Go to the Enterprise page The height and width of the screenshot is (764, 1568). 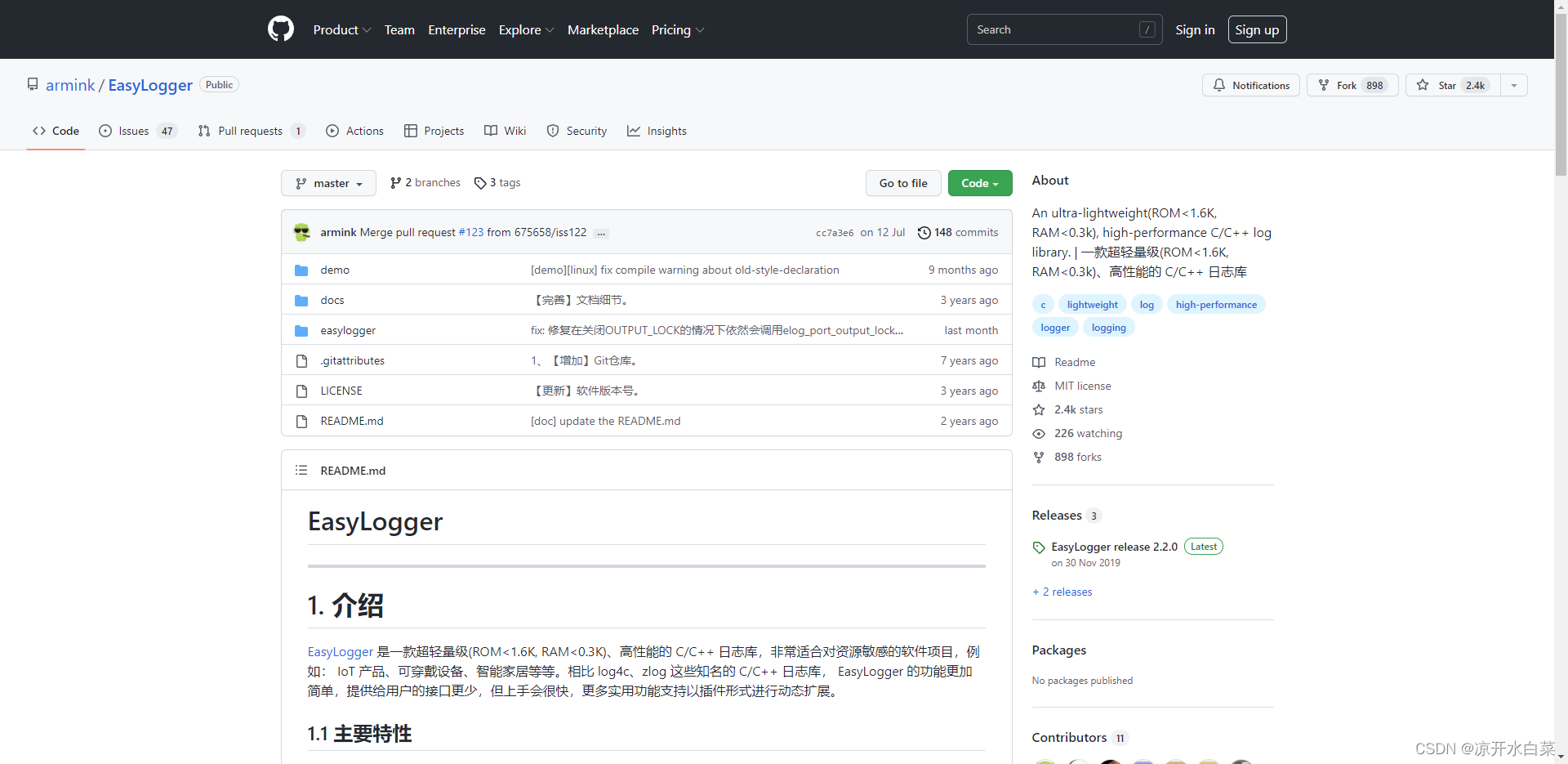point(457,29)
